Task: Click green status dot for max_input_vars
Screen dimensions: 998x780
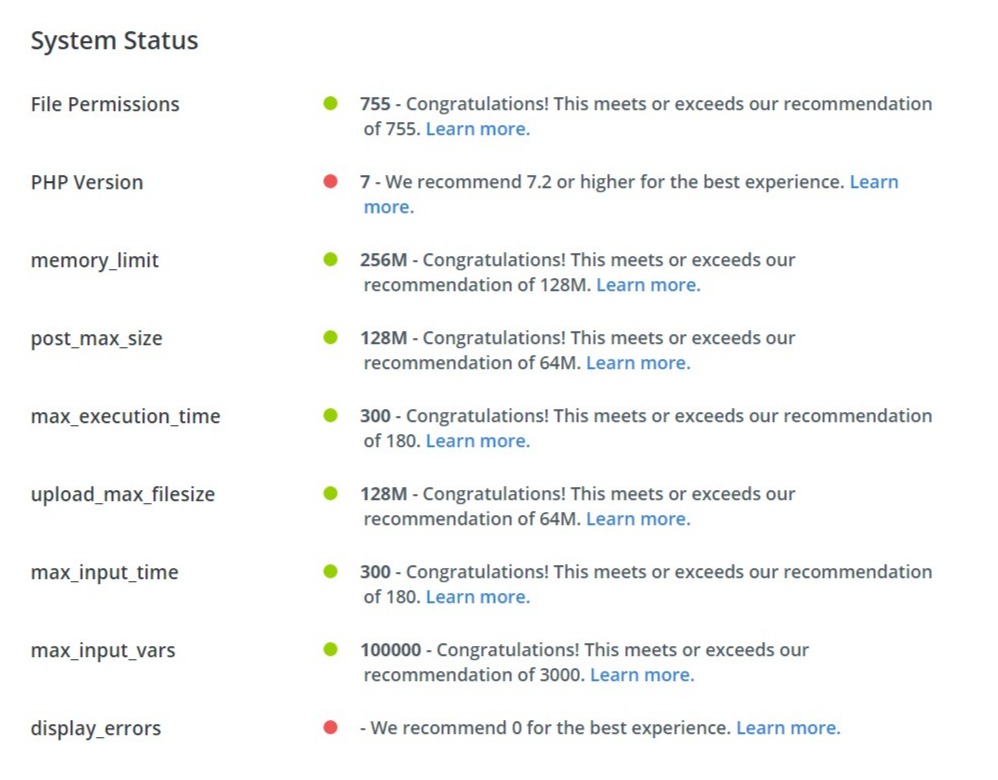Action: coord(331,649)
